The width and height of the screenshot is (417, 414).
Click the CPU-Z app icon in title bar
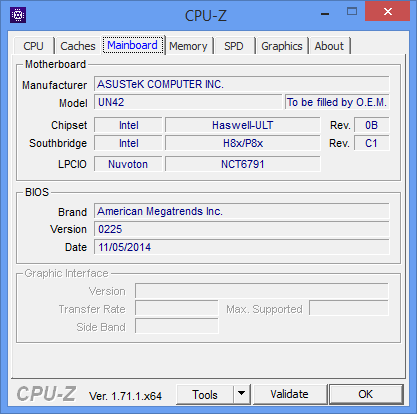[18, 15]
